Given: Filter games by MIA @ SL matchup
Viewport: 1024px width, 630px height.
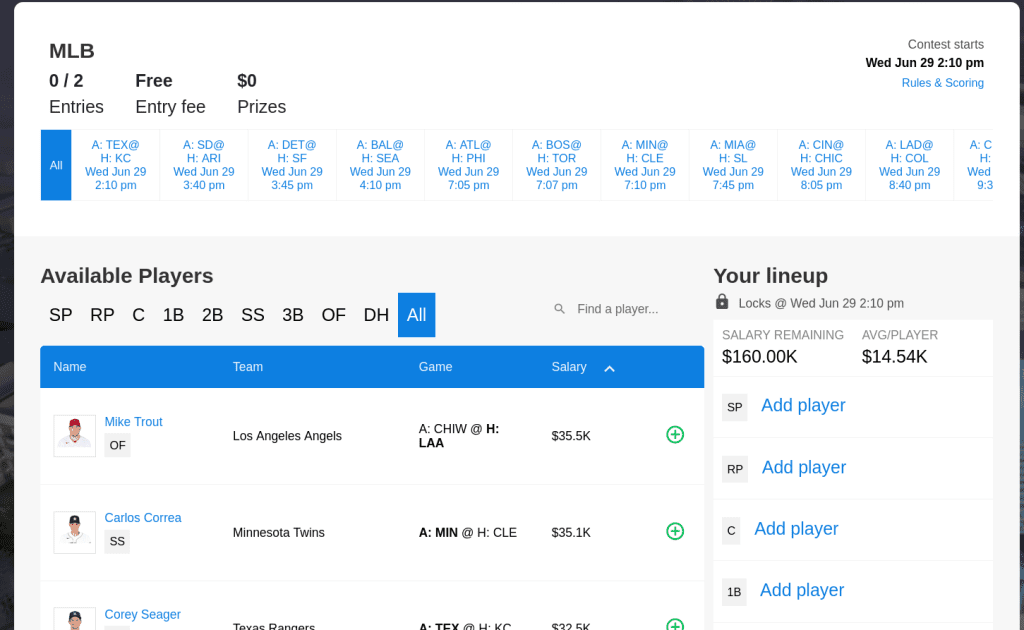Looking at the screenshot, I should (733, 165).
